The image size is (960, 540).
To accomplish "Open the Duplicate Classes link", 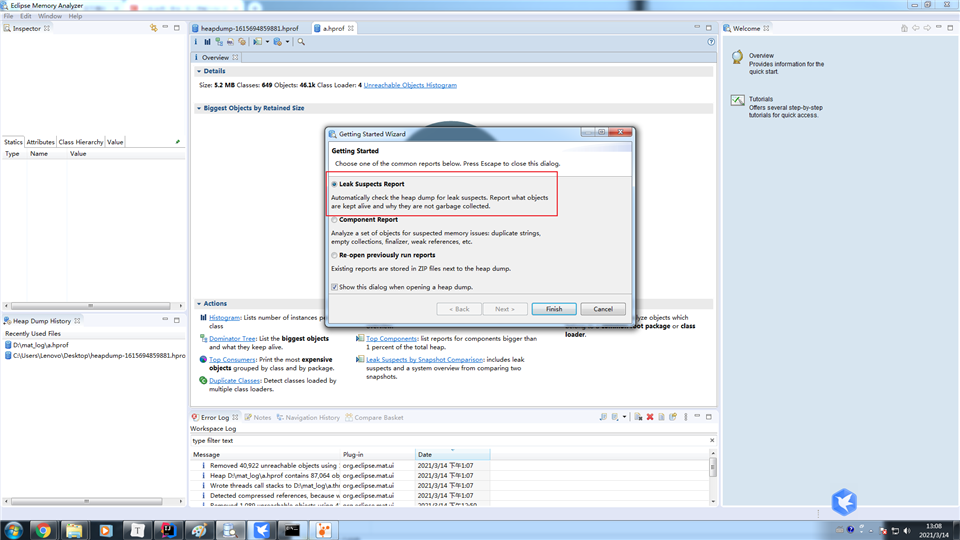I will (234, 380).
